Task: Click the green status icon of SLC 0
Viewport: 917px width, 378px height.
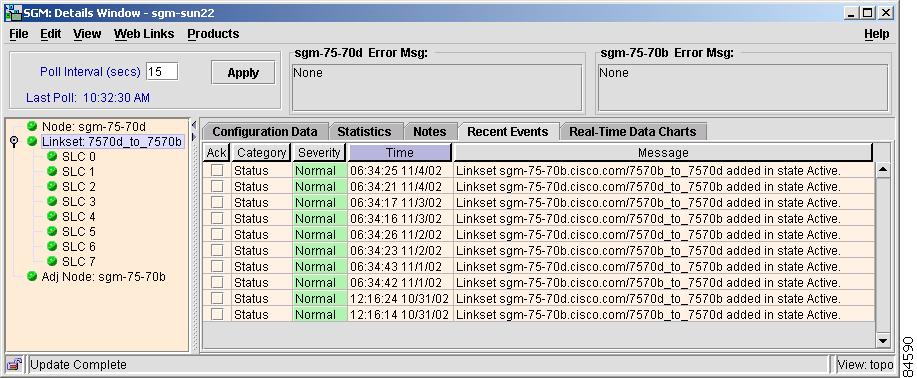Action: pyautogui.click(x=52, y=156)
